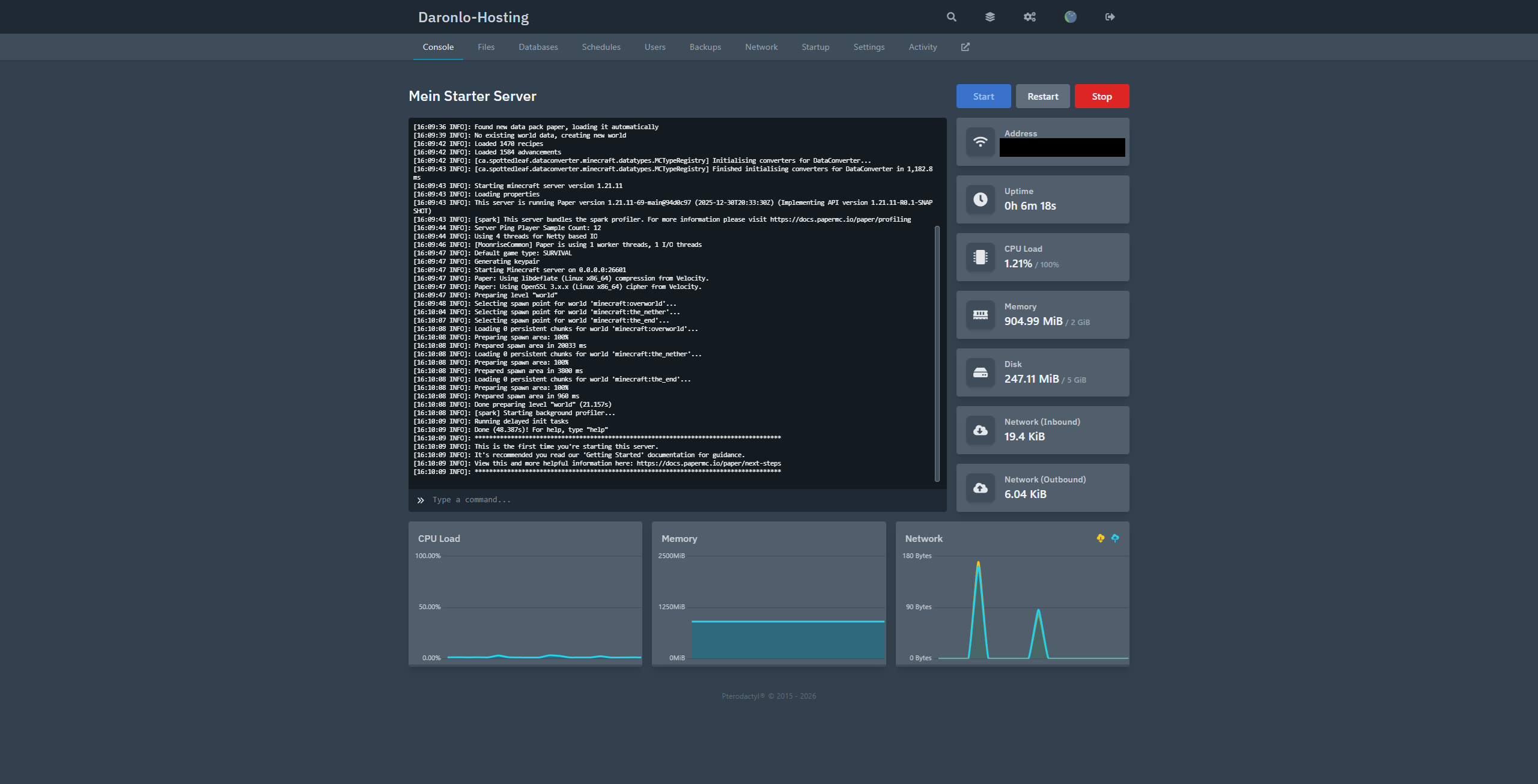Viewport: 1538px width, 784px height.
Task: Click yellow upload icon in the Network graph
Action: point(1101,538)
